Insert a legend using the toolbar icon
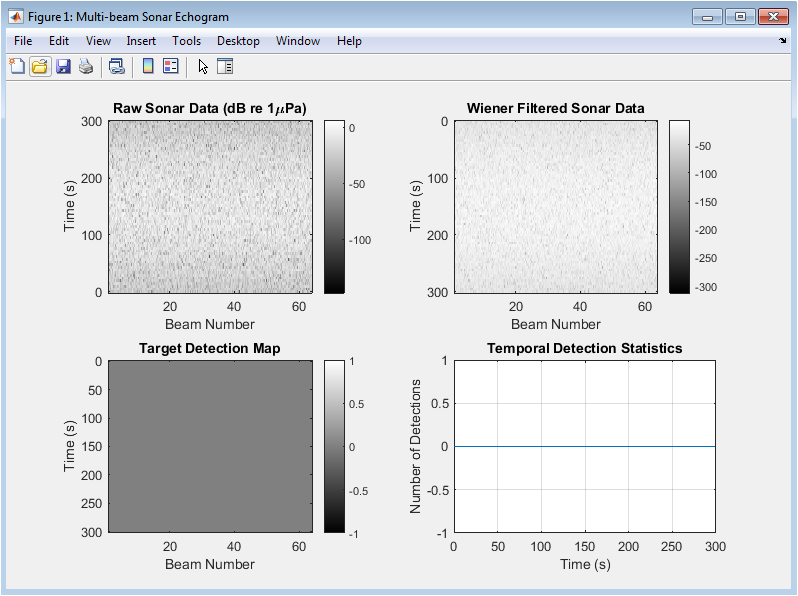This screenshot has height=596, width=798. coord(171,67)
